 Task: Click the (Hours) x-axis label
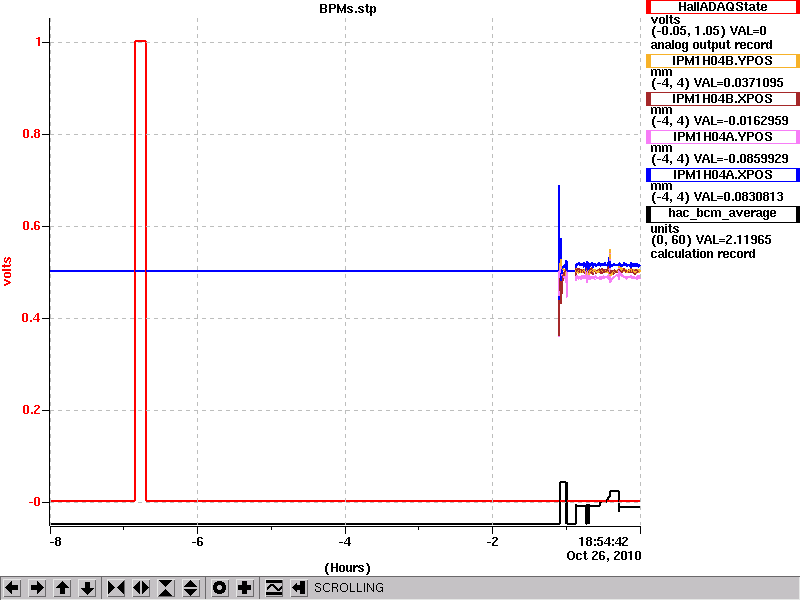coord(347,568)
